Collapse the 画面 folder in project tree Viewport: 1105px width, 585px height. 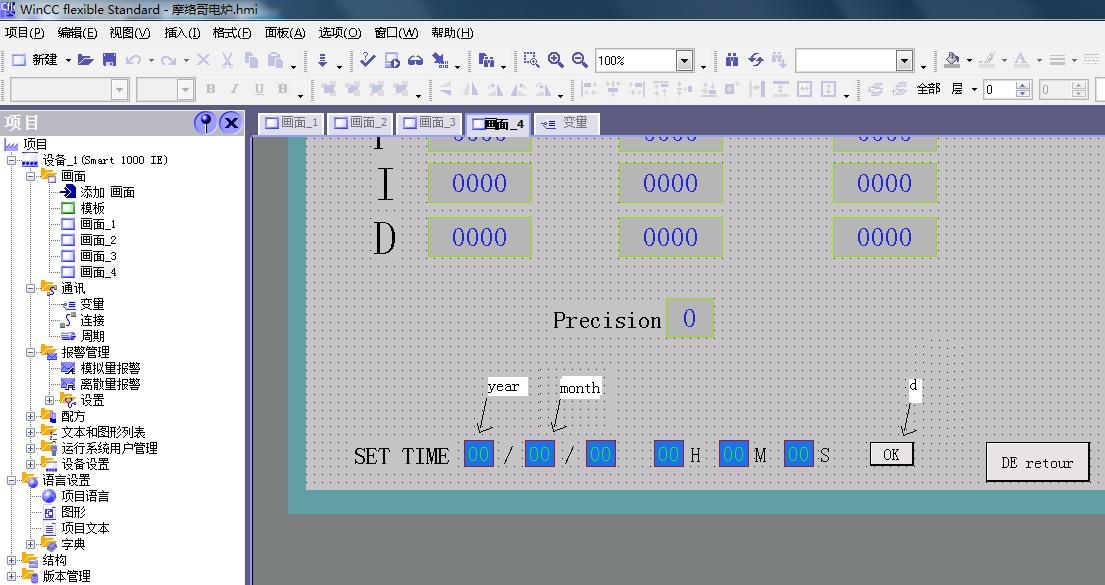[30, 176]
